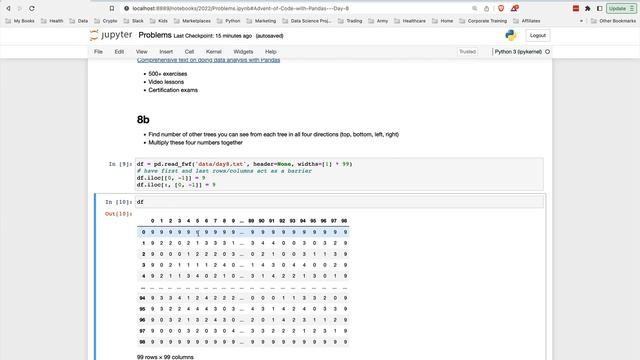
Task: Click the kernel idle indicator circle
Action: point(547,52)
